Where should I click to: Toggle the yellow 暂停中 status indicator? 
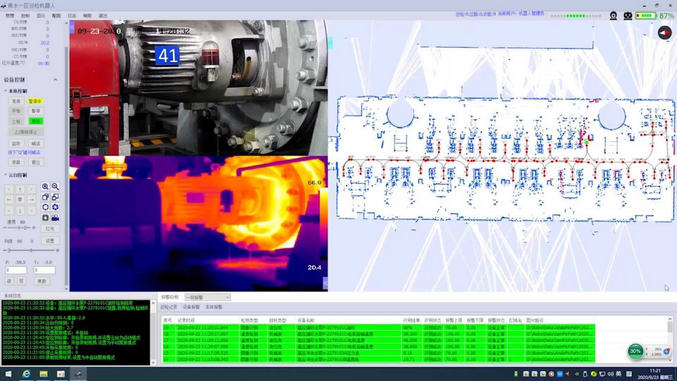[x=35, y=101]
